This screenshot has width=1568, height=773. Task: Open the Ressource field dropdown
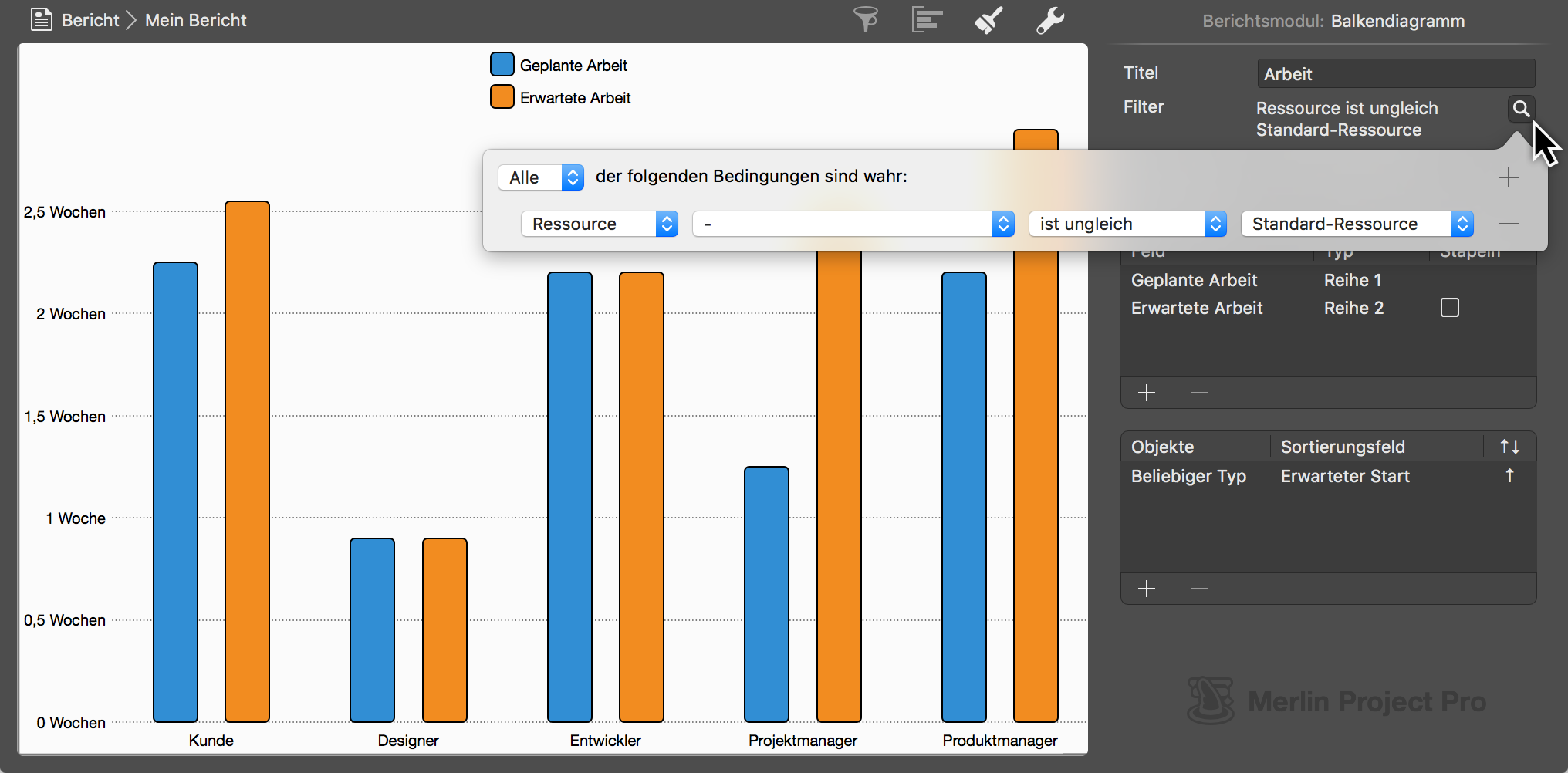pos(599,224)
